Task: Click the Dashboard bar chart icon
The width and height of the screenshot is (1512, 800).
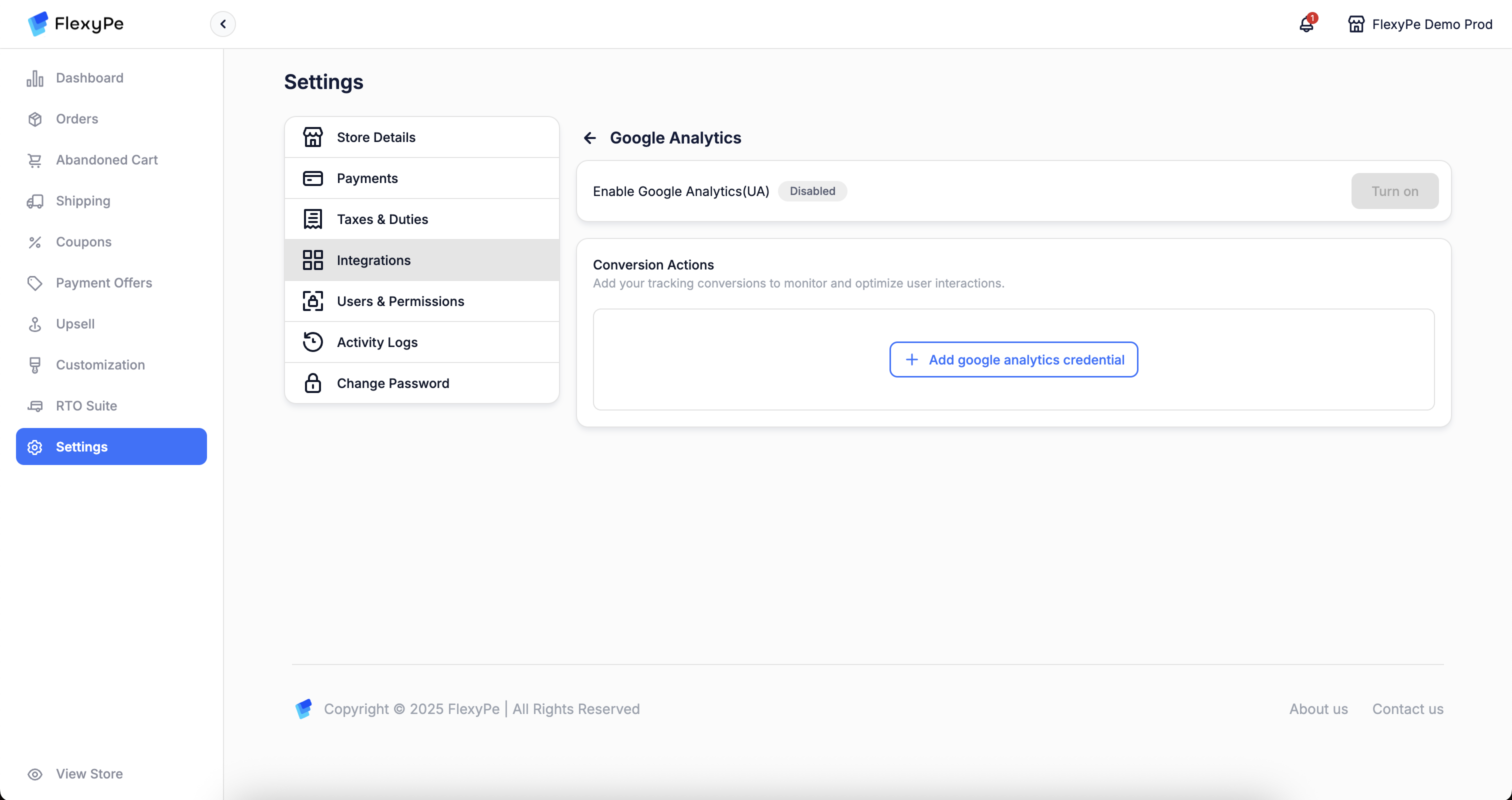Action: coord(34,78)
